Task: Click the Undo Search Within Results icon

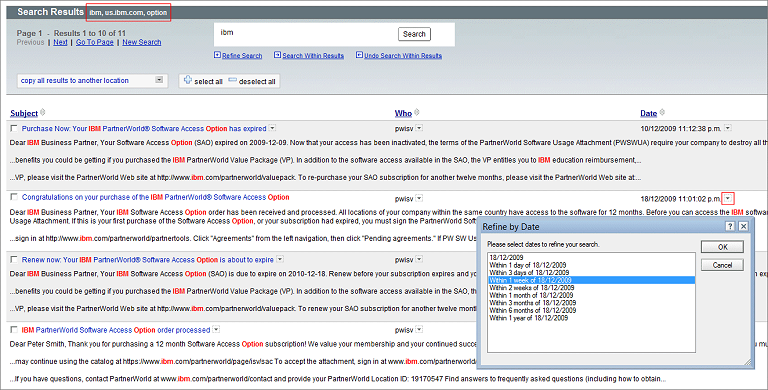Action: 359,55
